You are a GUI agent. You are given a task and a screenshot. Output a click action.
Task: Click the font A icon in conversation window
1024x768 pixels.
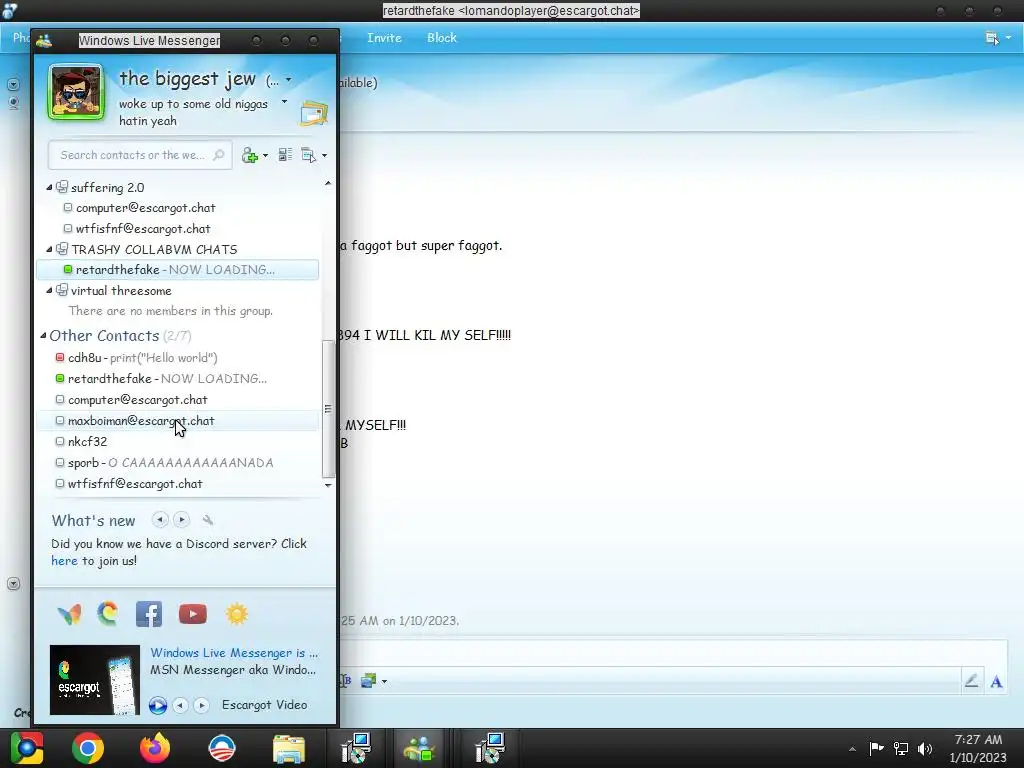997,682
